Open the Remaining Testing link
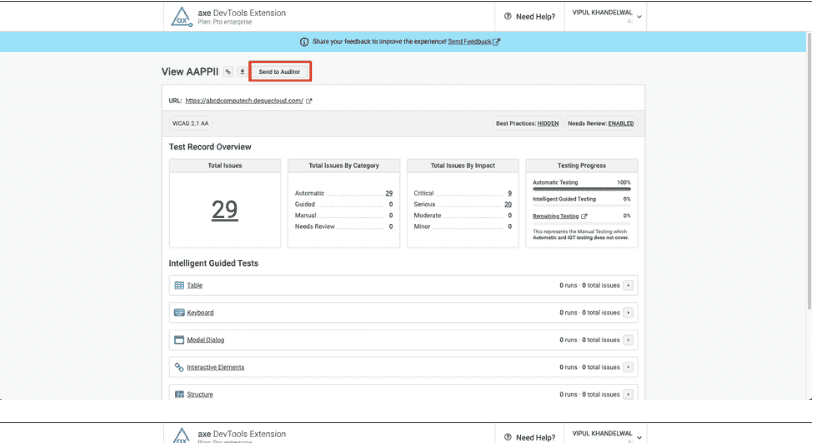This screenshot has width=815, height=443. [x=556, y=216]
